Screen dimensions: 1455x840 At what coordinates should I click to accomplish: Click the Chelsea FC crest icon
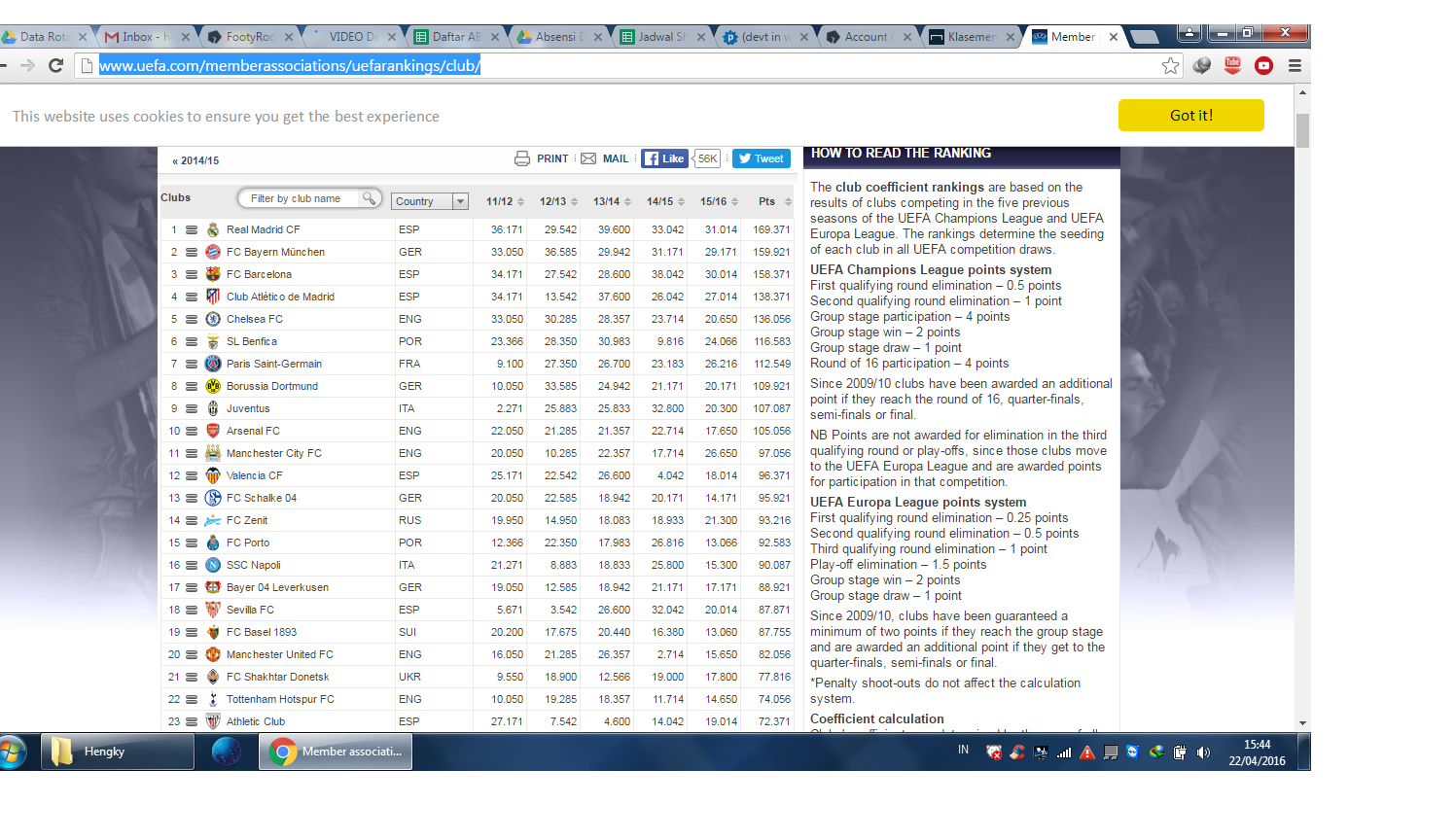[213, 319]
